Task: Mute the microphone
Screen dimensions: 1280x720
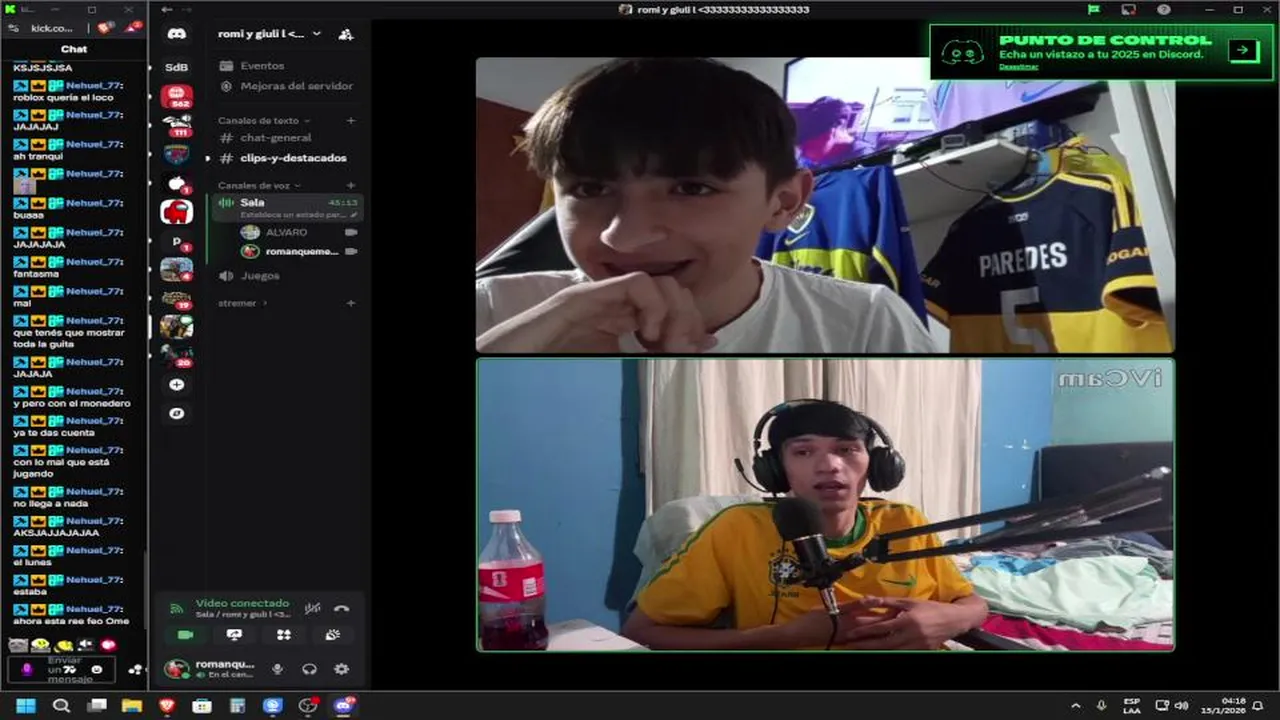Action: [x=278, y=669]
